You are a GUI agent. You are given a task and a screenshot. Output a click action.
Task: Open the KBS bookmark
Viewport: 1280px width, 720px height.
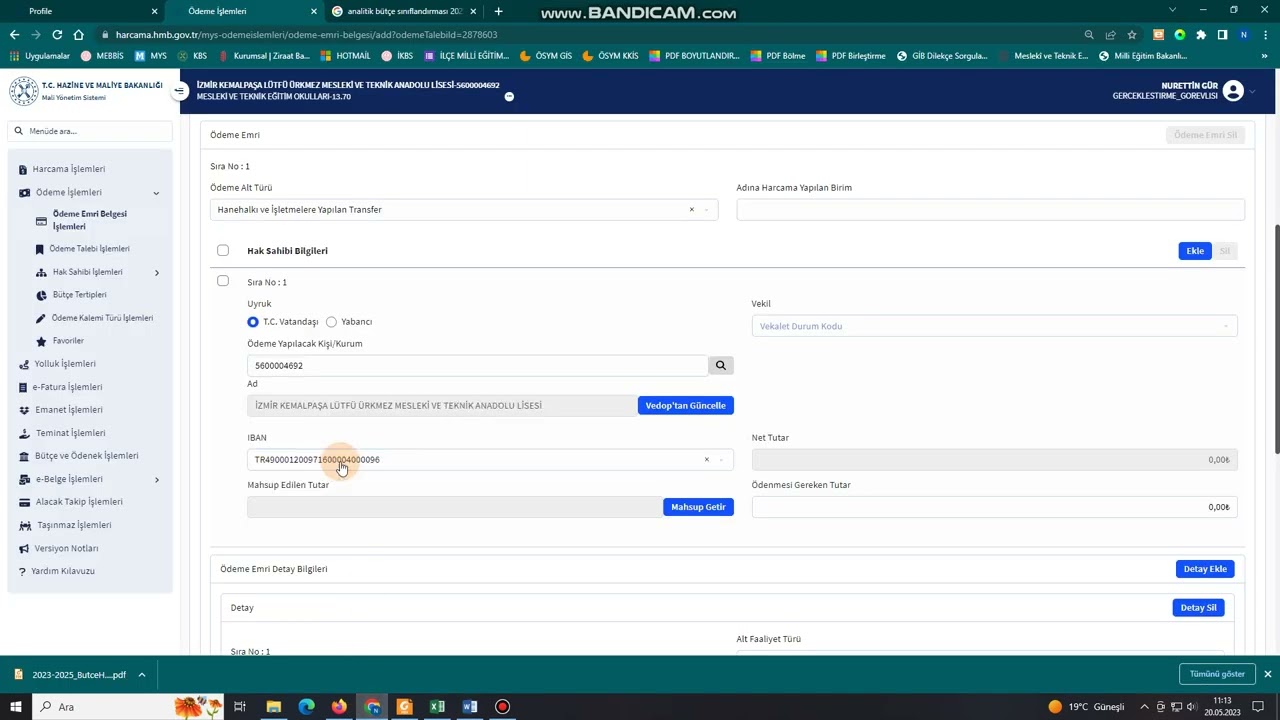pyautogui.click(x=192, y=56)
